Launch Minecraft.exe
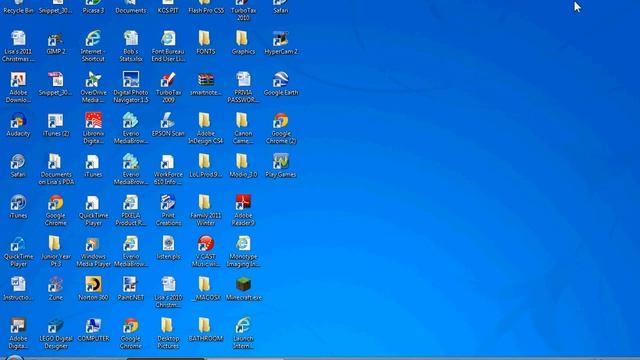Screen dimensions: 640x360 click(x=243, y=289)
